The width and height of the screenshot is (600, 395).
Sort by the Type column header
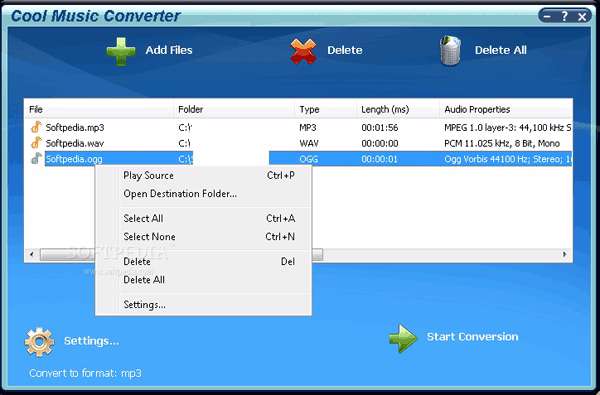(326, 109)
